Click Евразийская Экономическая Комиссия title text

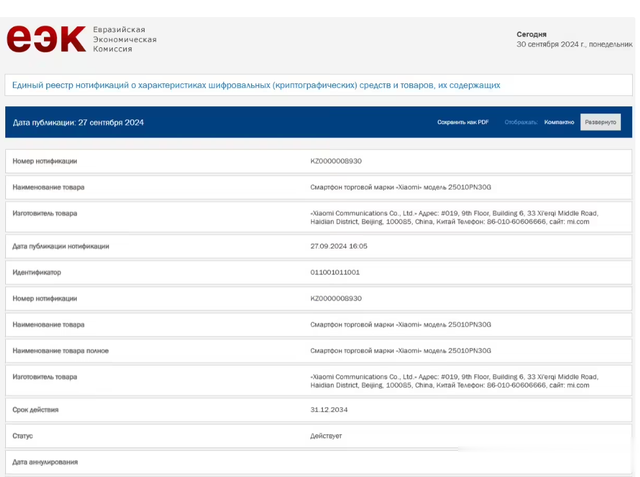click(x=124, y=39)
